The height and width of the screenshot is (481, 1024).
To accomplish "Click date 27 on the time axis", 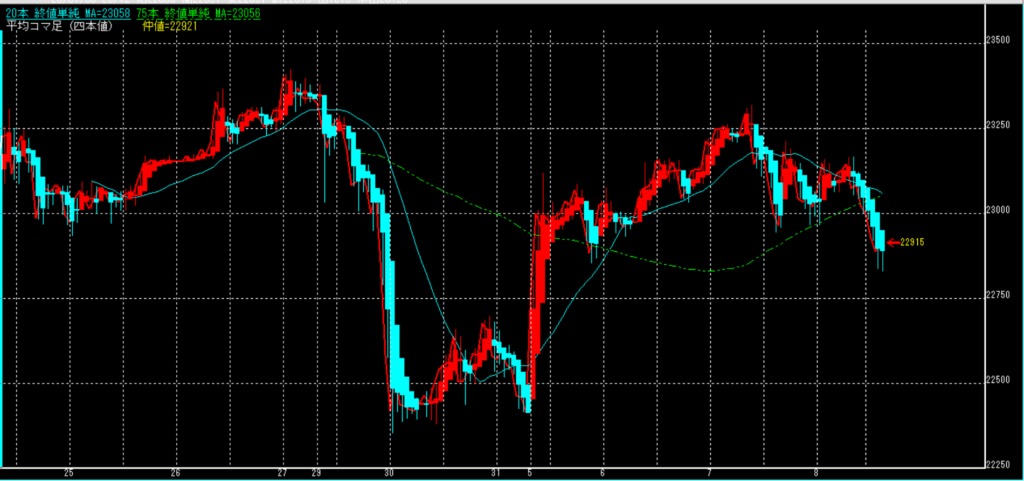I will click(283, 473).
